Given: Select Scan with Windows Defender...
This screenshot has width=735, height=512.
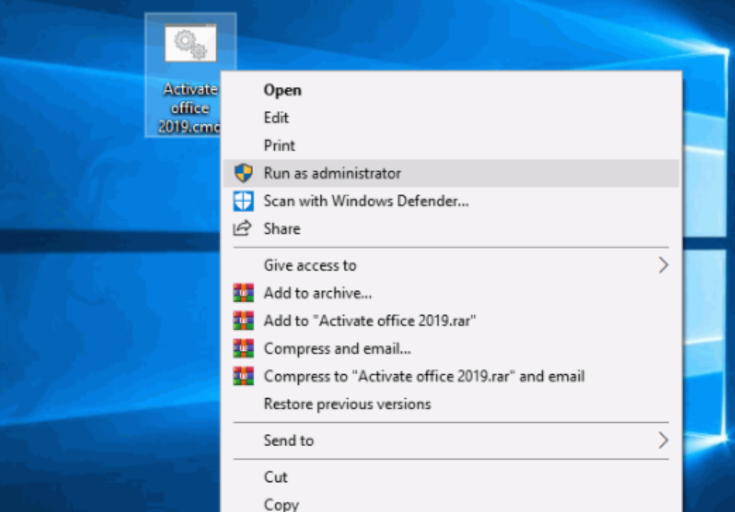Looking at the screenshot, I should (451, 201).
